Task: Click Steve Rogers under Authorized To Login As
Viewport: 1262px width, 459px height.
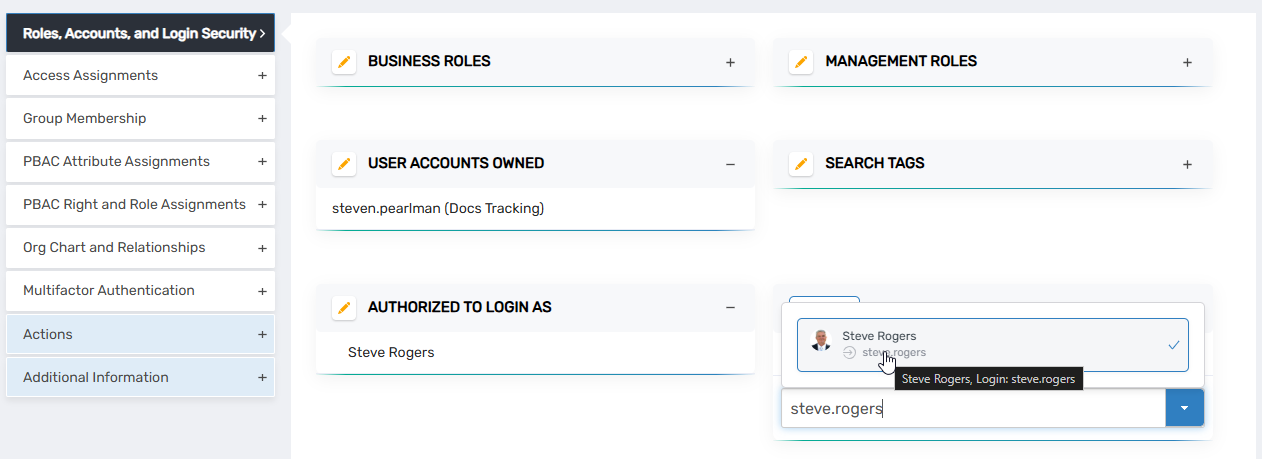Action: pos(391,353)
